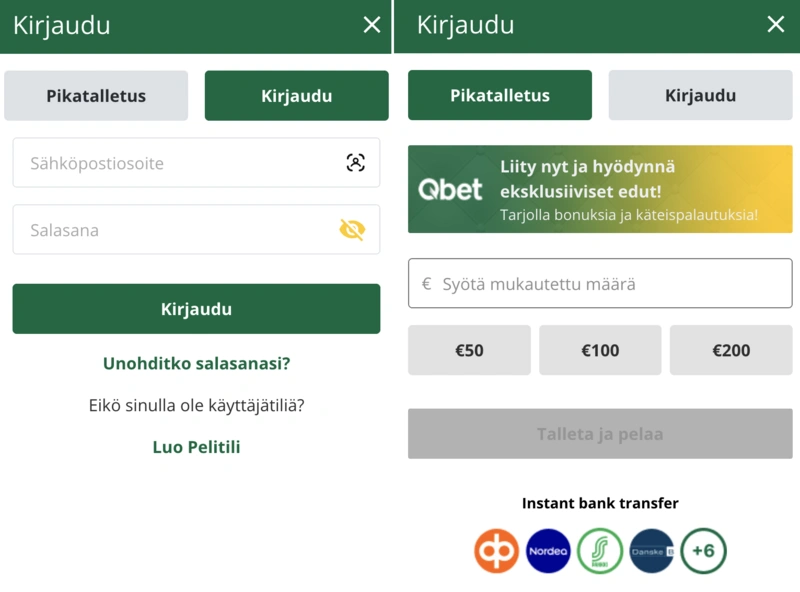Image resolution: width=800 pixels, height=592 pixels.
Task: Select the Osuuspankki bank icon
Action: click(x=497, y=551)
